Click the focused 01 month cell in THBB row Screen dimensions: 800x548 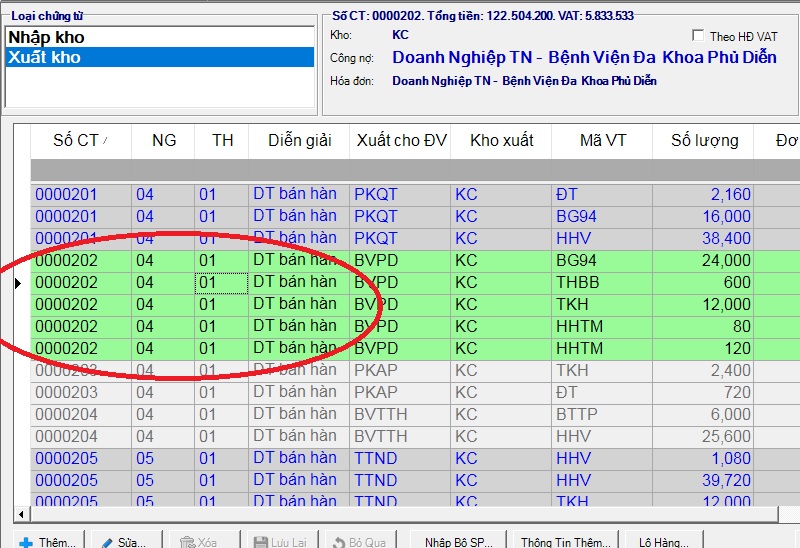222,283
